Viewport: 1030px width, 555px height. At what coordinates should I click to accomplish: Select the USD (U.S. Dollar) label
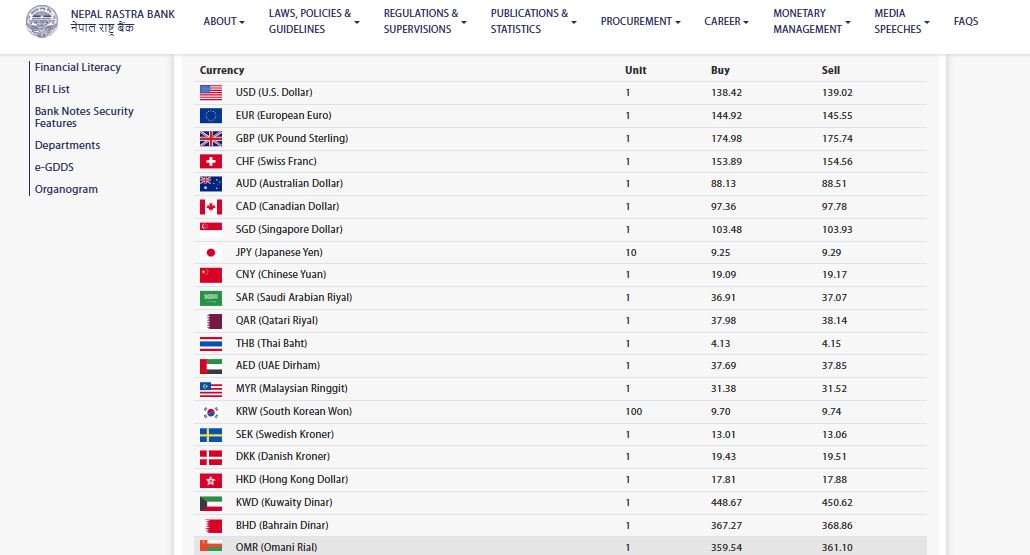tap(274, 93)
